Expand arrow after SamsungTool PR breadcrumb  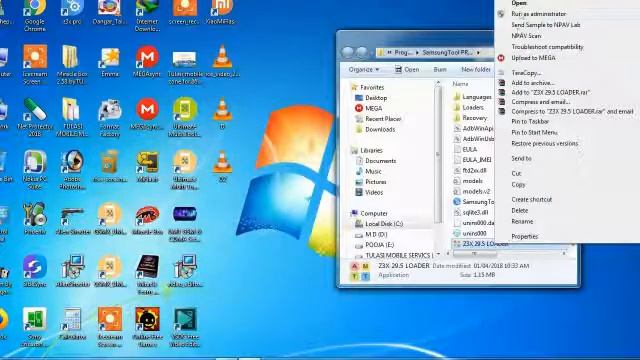point(478,53)
